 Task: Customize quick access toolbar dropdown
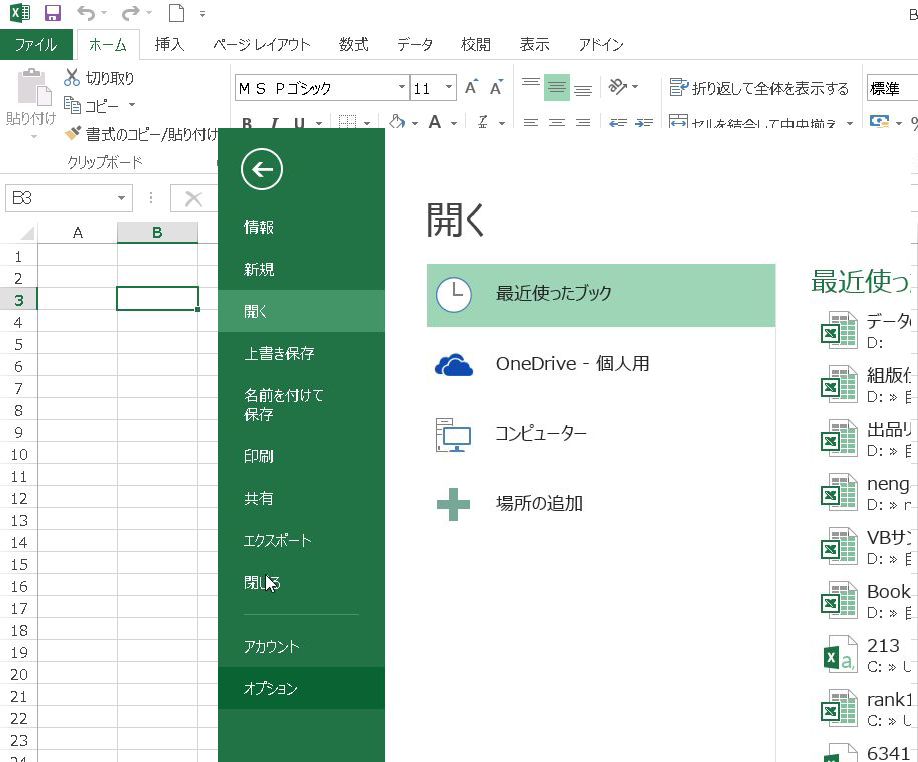tap(202, 13)
